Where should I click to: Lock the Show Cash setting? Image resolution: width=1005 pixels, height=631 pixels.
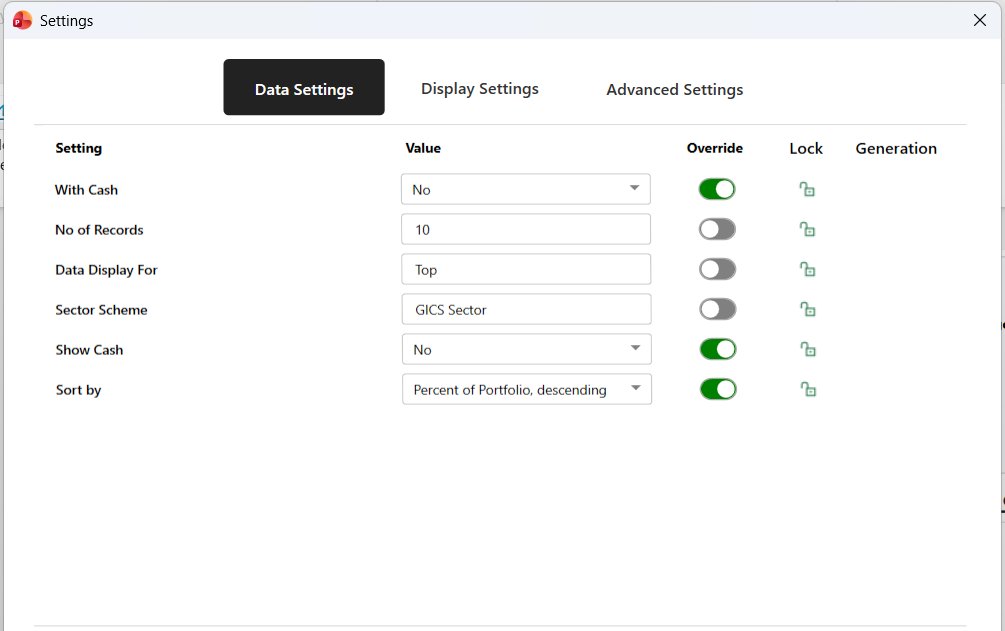807,349
